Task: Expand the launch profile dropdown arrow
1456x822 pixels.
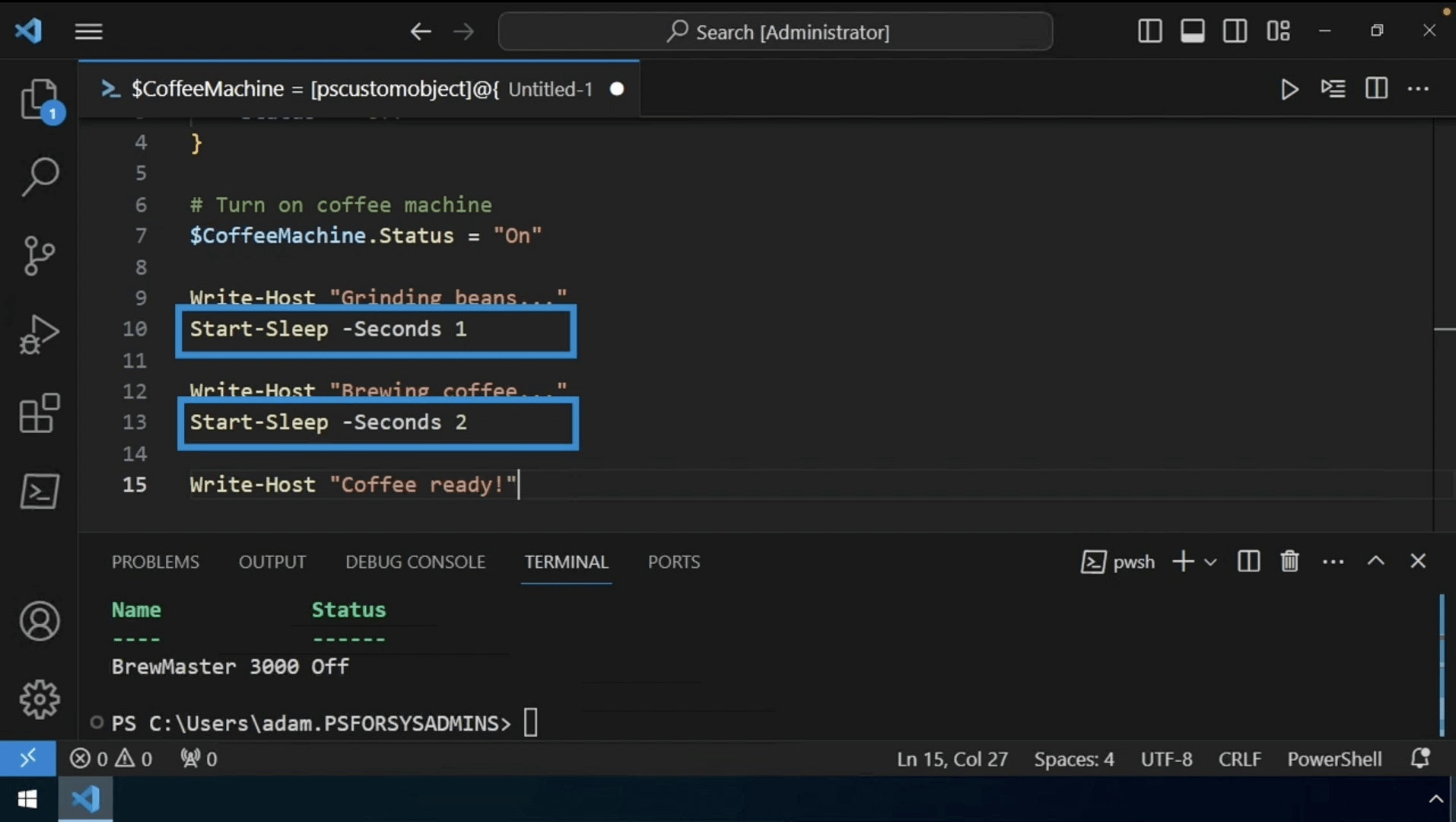Action: [1210, 562]
